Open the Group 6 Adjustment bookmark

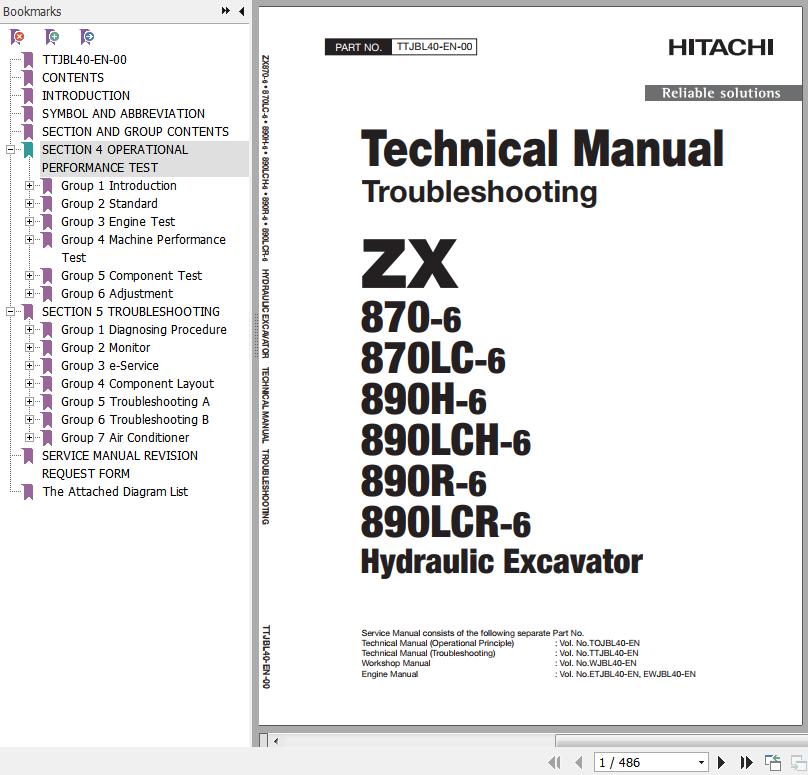pyautogui.click(x=117, y=294)
